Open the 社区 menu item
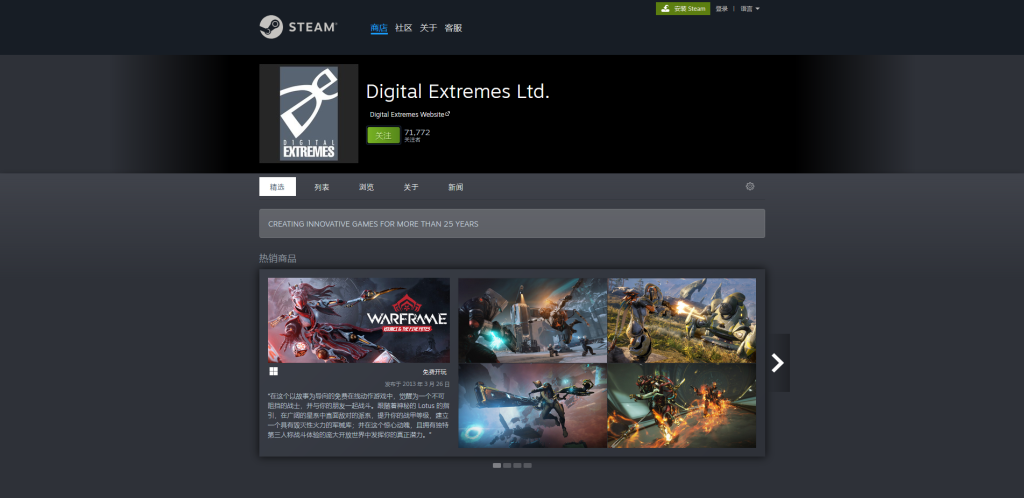The image size is (1024, 498). tap(404, 28)
